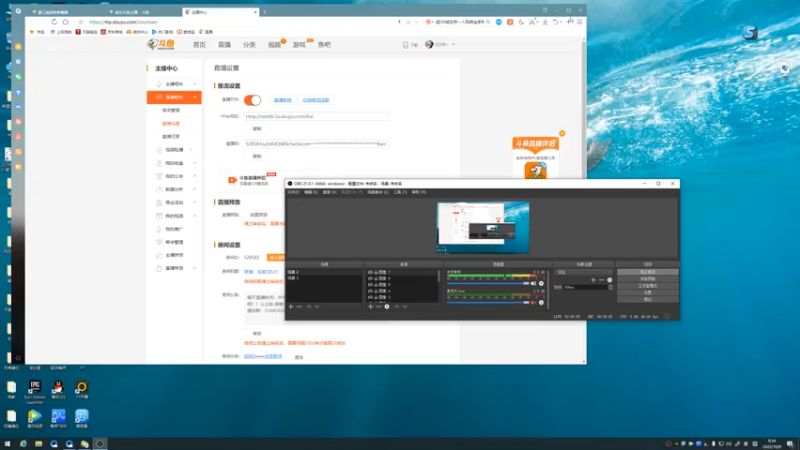Screen dimensions: 800x450
Task: Expand the 数据分析 sidebar section
Action: click(195, 189)
